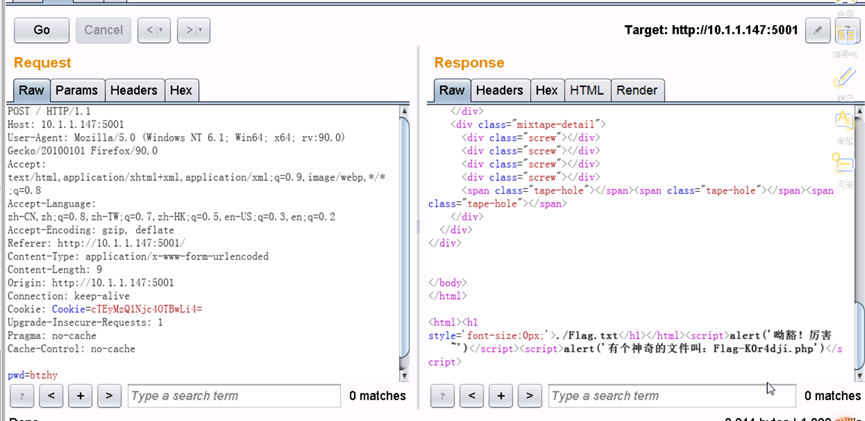Jump to the previous search match in Request

coord(51,396)
